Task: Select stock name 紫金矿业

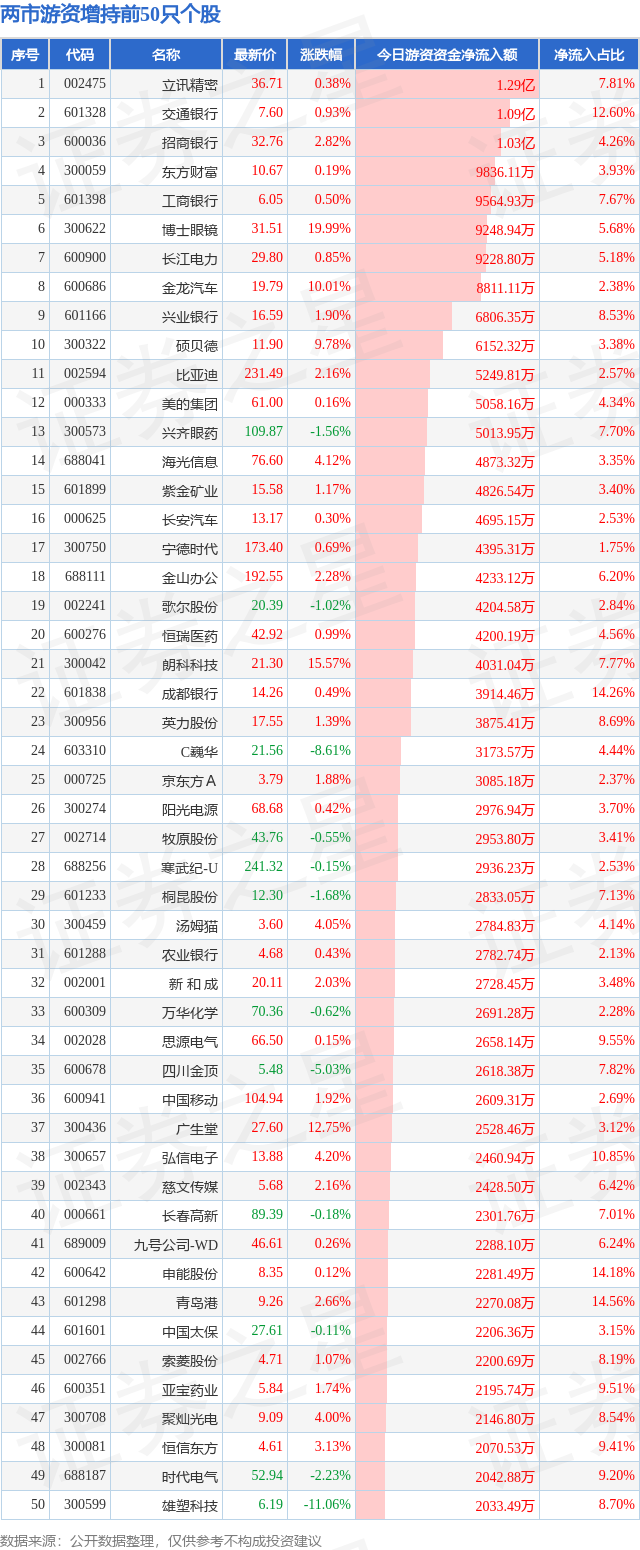Action: click(190, 490)
